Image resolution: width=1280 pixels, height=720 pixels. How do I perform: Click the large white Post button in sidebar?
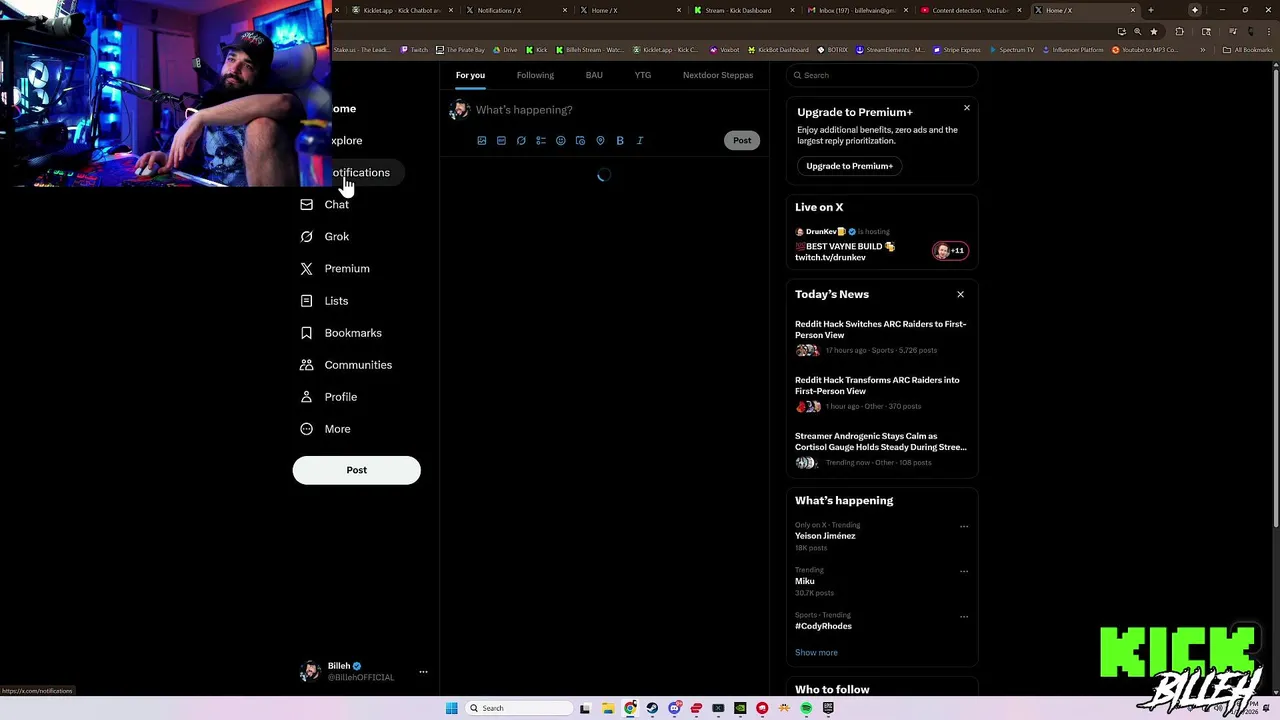(357, 470)
